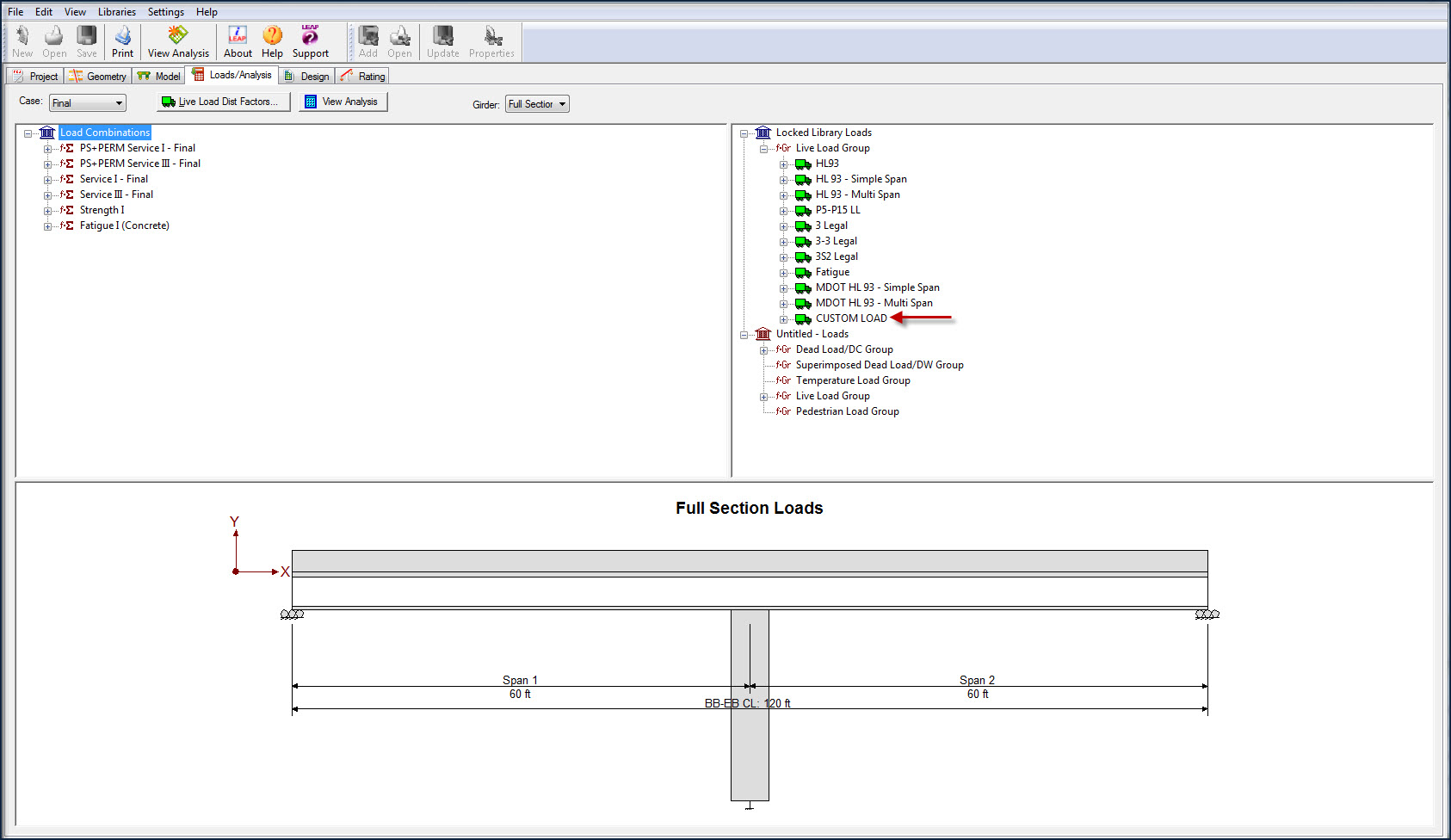Screen dimensions: 1451x840
Task: Expand the CUSTOM LOAD node
Action: [x=784, y=319]
